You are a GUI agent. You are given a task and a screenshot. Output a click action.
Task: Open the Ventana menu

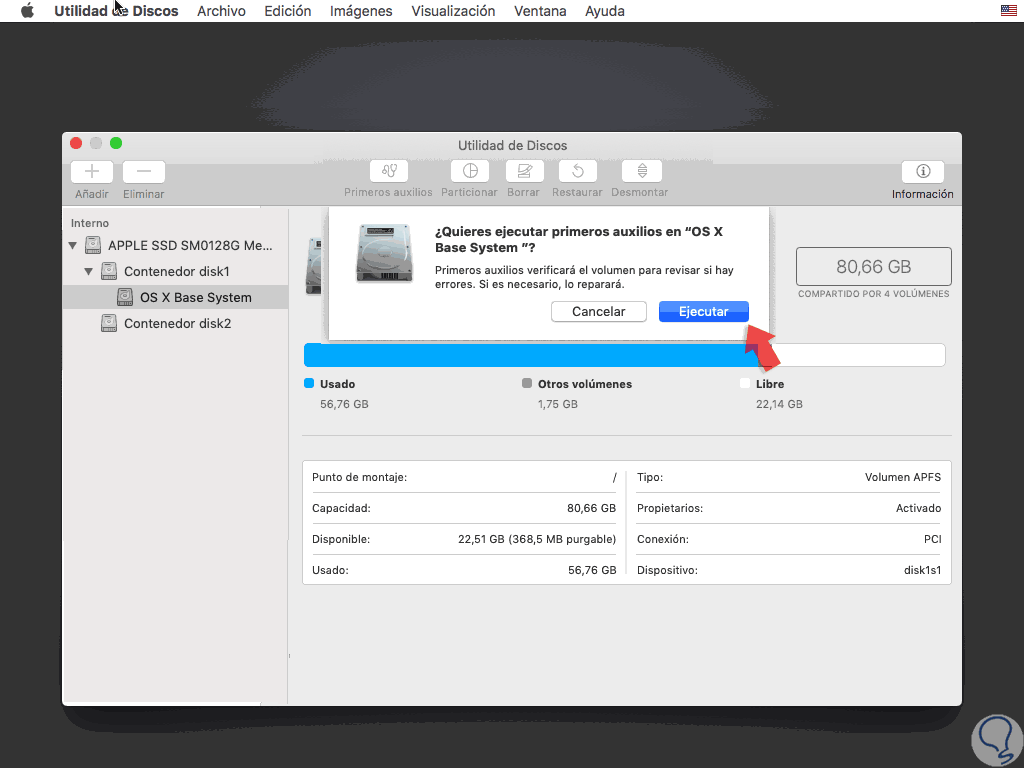coord(540,11)
